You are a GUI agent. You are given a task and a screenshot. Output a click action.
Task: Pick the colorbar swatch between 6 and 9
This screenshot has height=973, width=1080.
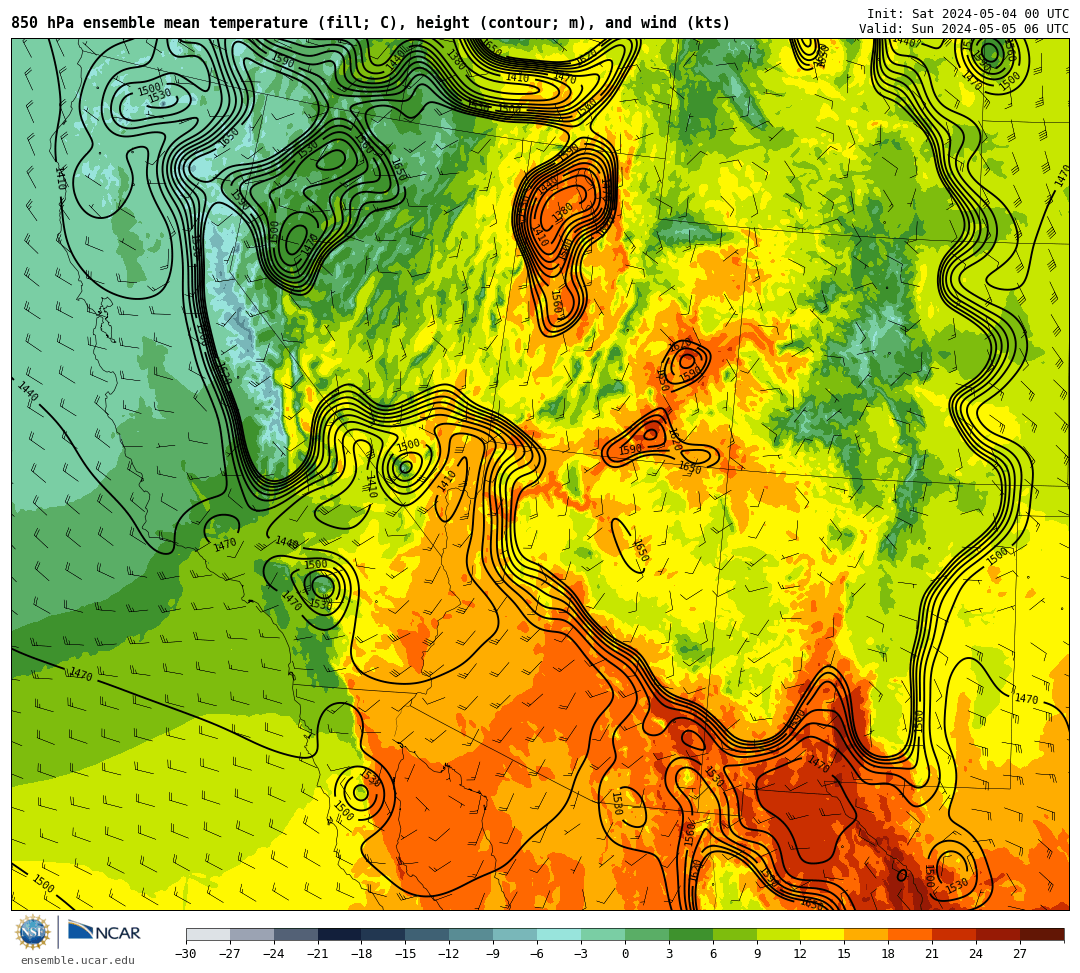[x=735, y=934]
